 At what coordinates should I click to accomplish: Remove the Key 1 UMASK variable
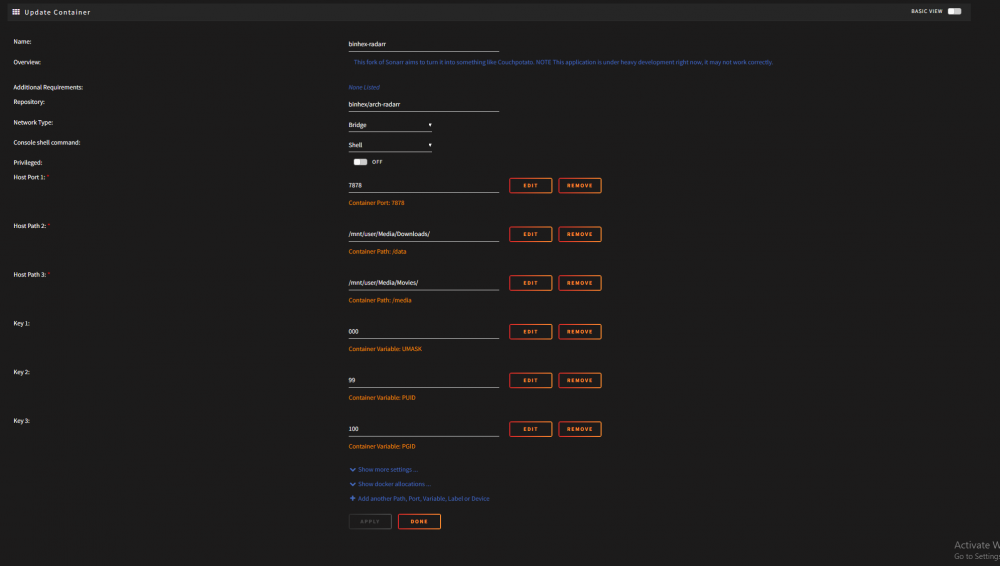click(x=580, y=332)
